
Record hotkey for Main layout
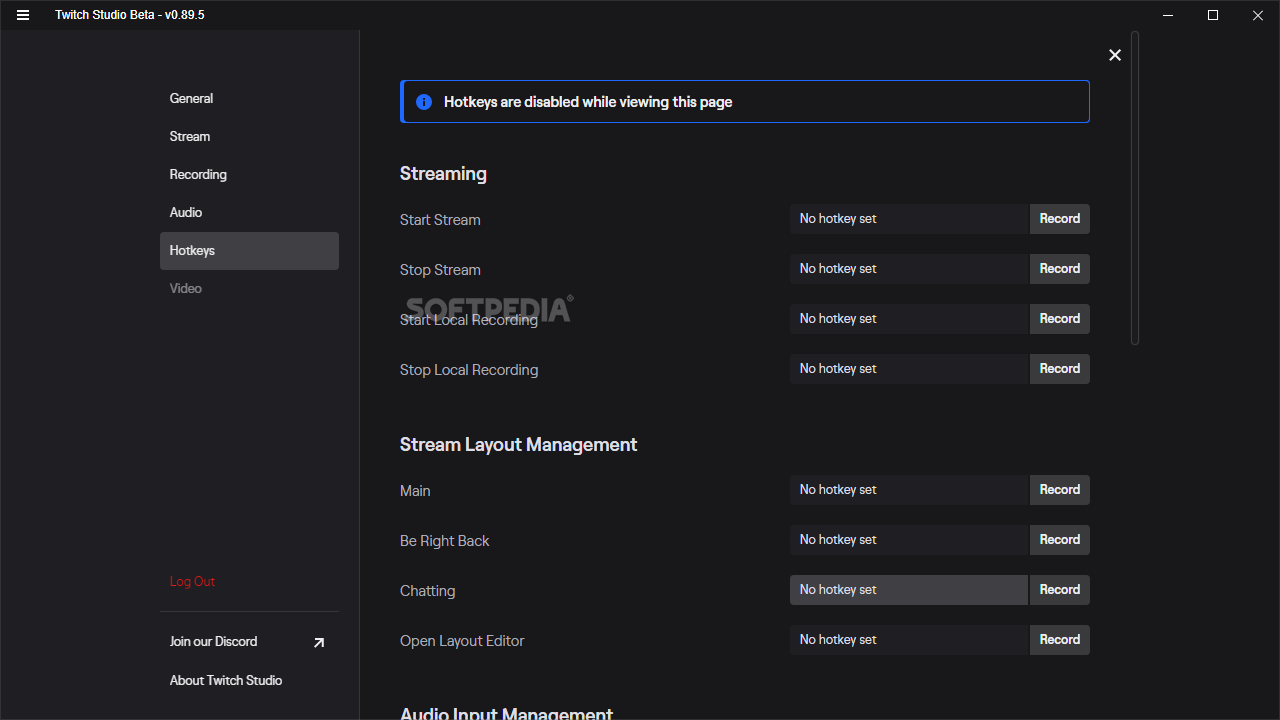pyautogui.click(x=1060, y=490)
